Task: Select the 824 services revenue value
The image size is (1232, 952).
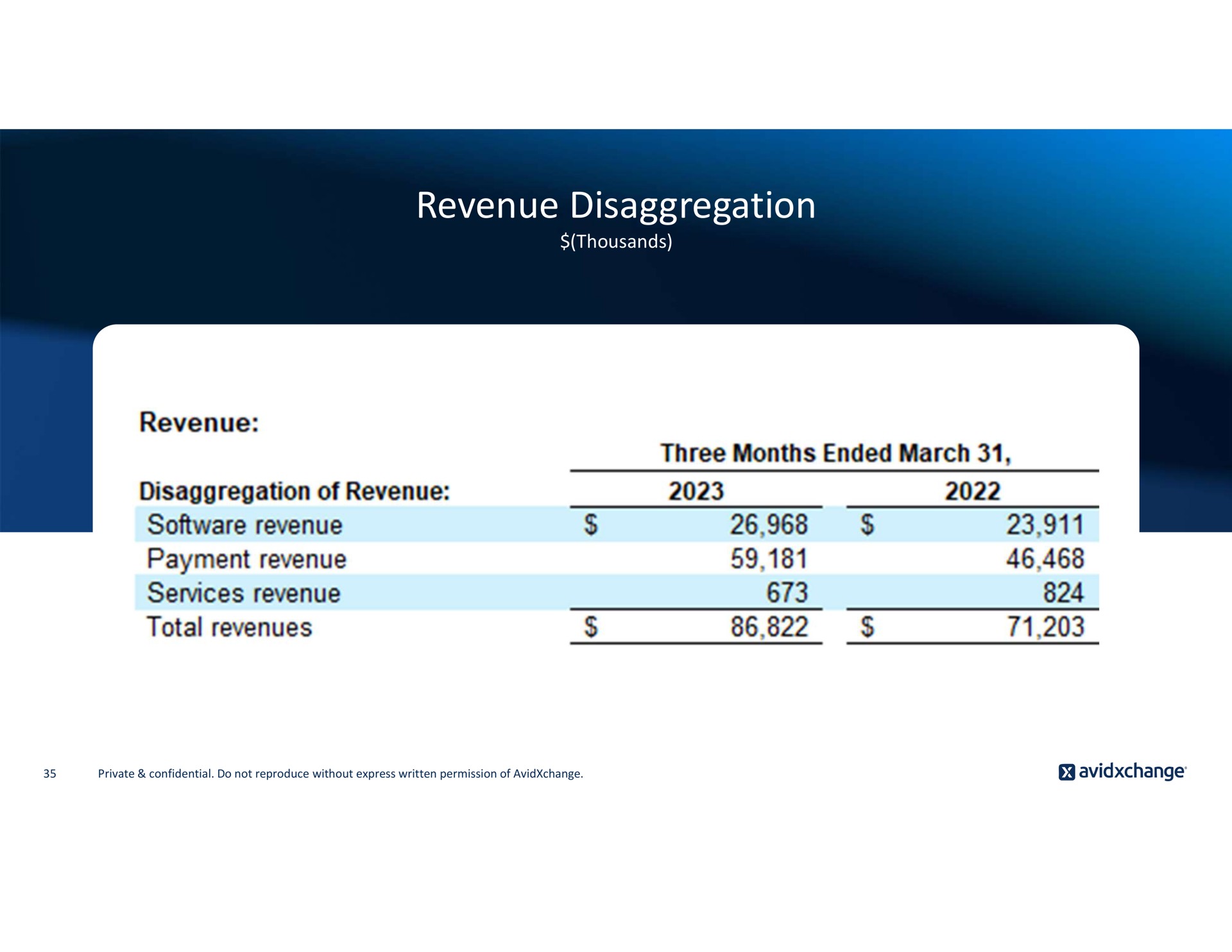Action: coord(1063,593)
